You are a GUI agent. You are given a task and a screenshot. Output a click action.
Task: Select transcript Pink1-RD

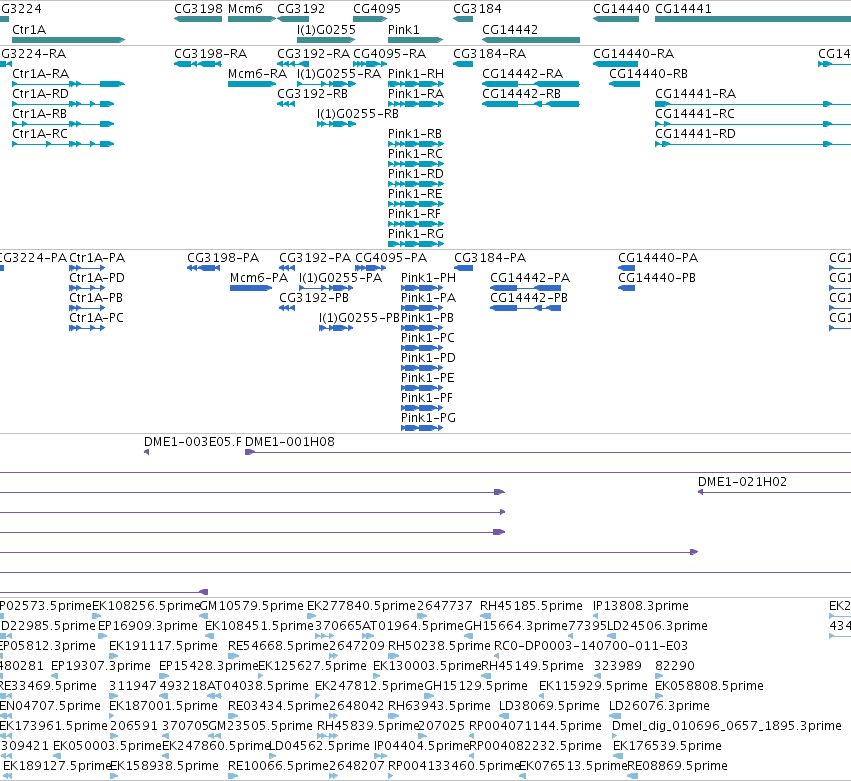pyautogui.click(x=416, y=184)
